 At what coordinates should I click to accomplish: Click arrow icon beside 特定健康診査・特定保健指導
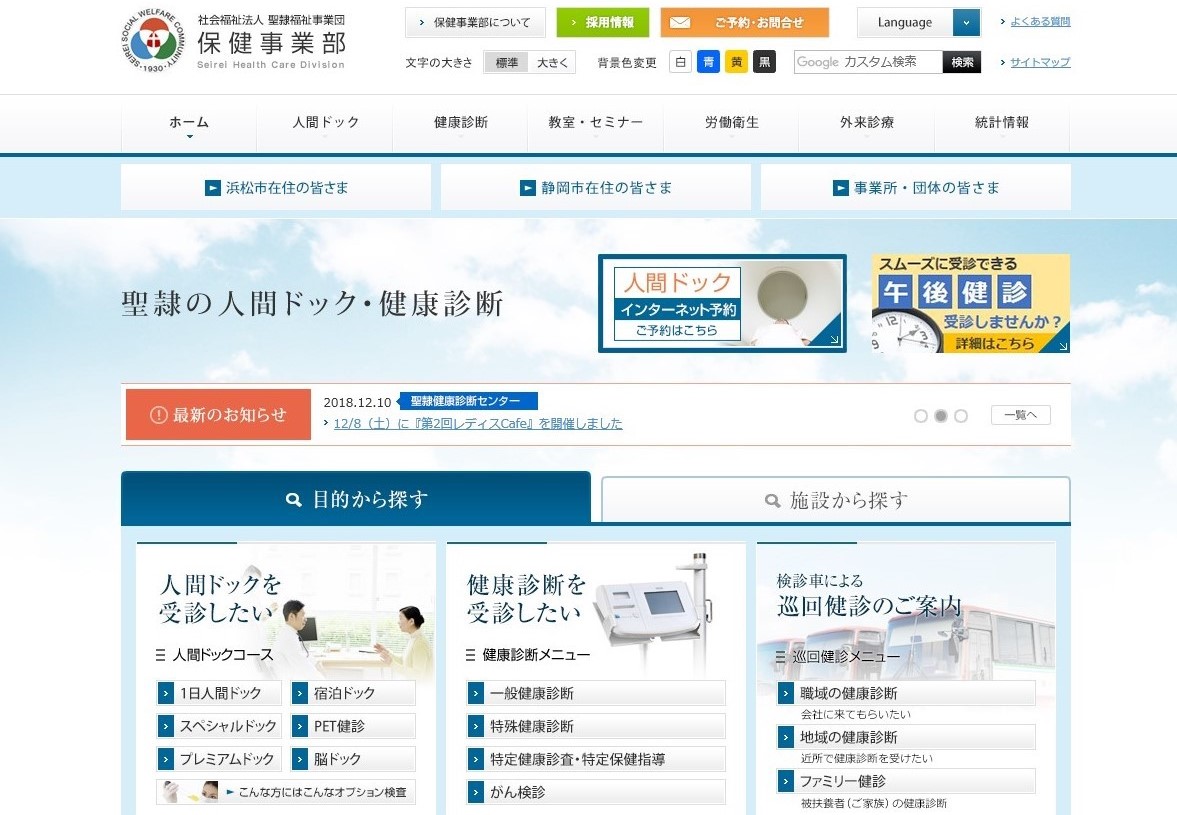point(475,759)
